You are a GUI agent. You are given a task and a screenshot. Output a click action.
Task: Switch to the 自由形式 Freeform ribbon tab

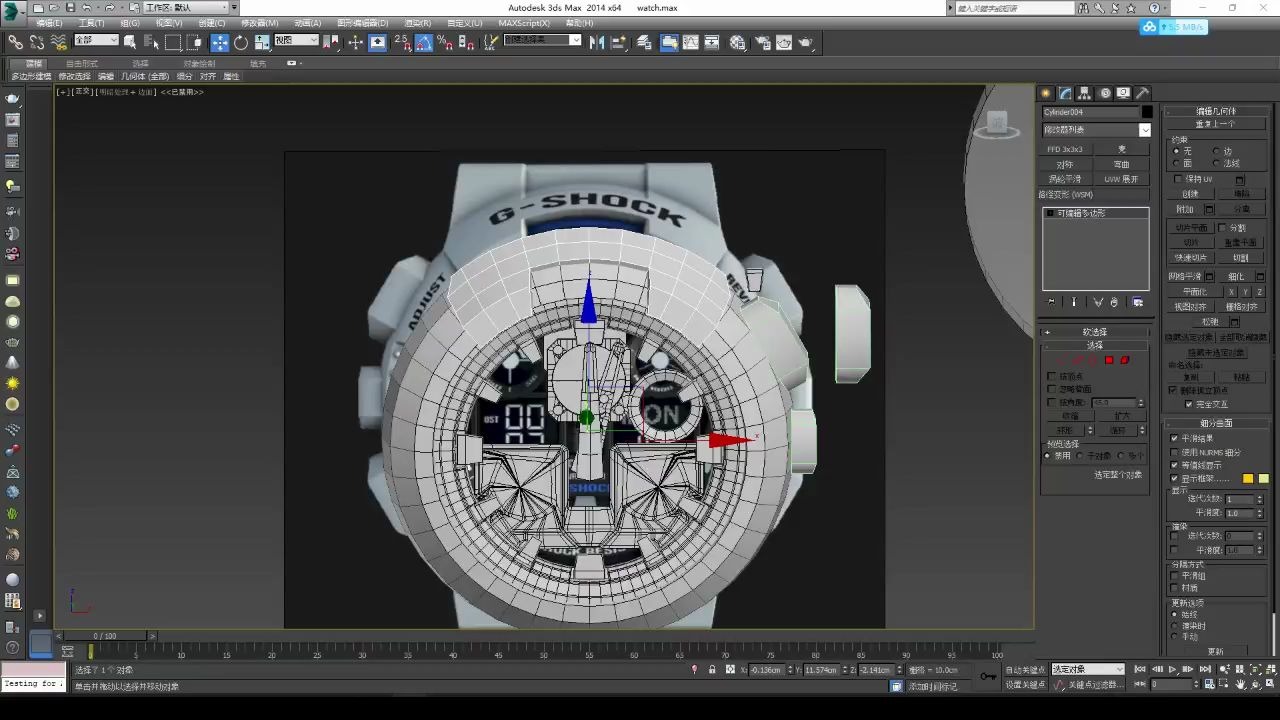[x=82, y=63]
